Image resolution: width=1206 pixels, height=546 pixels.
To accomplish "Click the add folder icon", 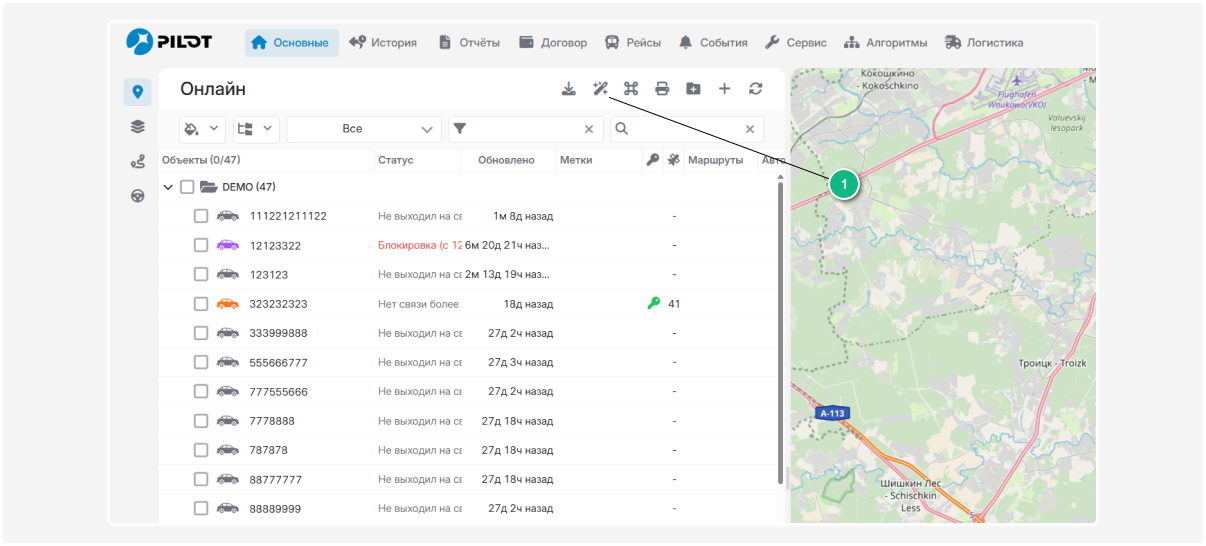I will pyautogui.click(x=693, y=89).
